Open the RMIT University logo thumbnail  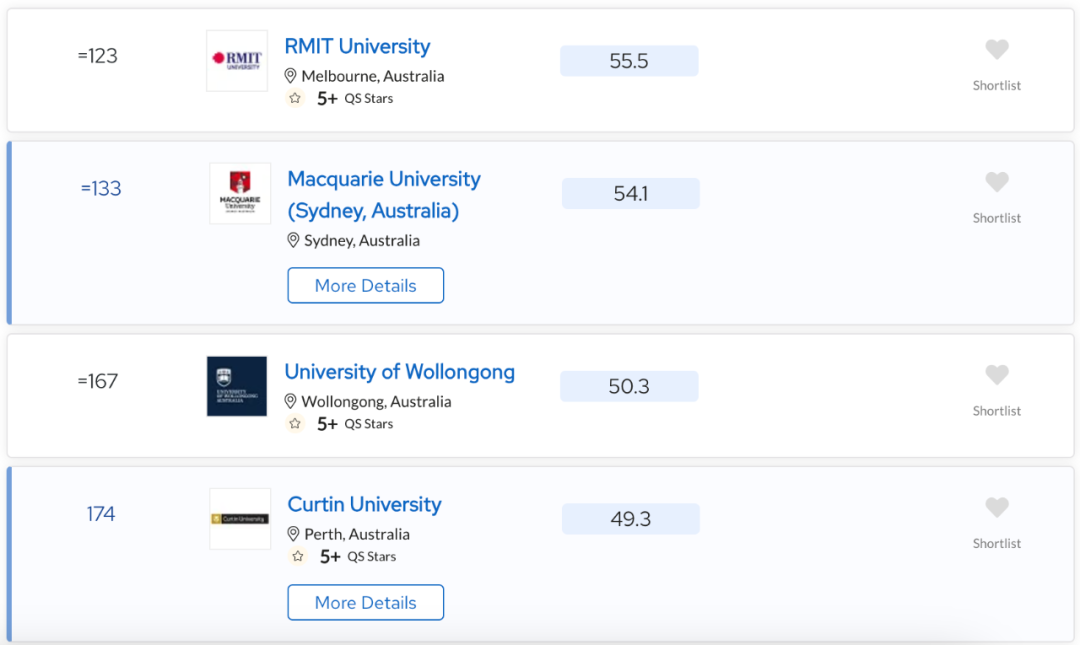pos(237,61)
